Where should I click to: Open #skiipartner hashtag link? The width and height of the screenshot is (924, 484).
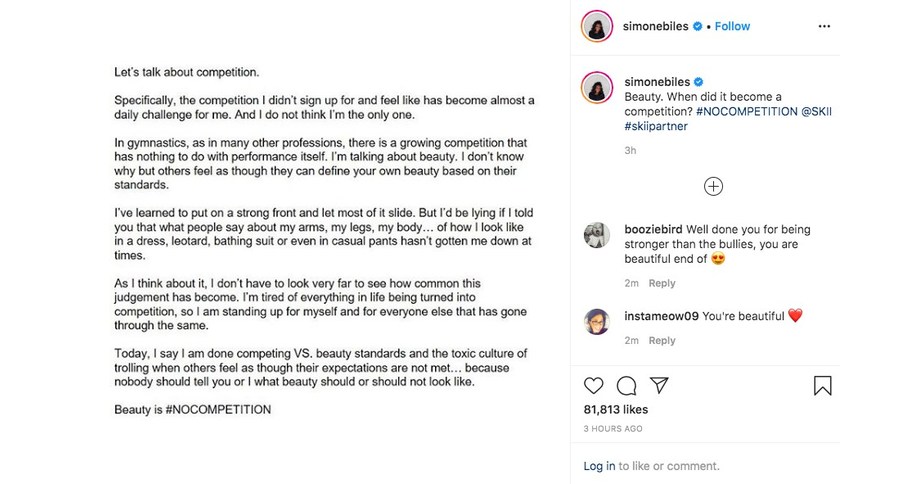coord(655,126)
